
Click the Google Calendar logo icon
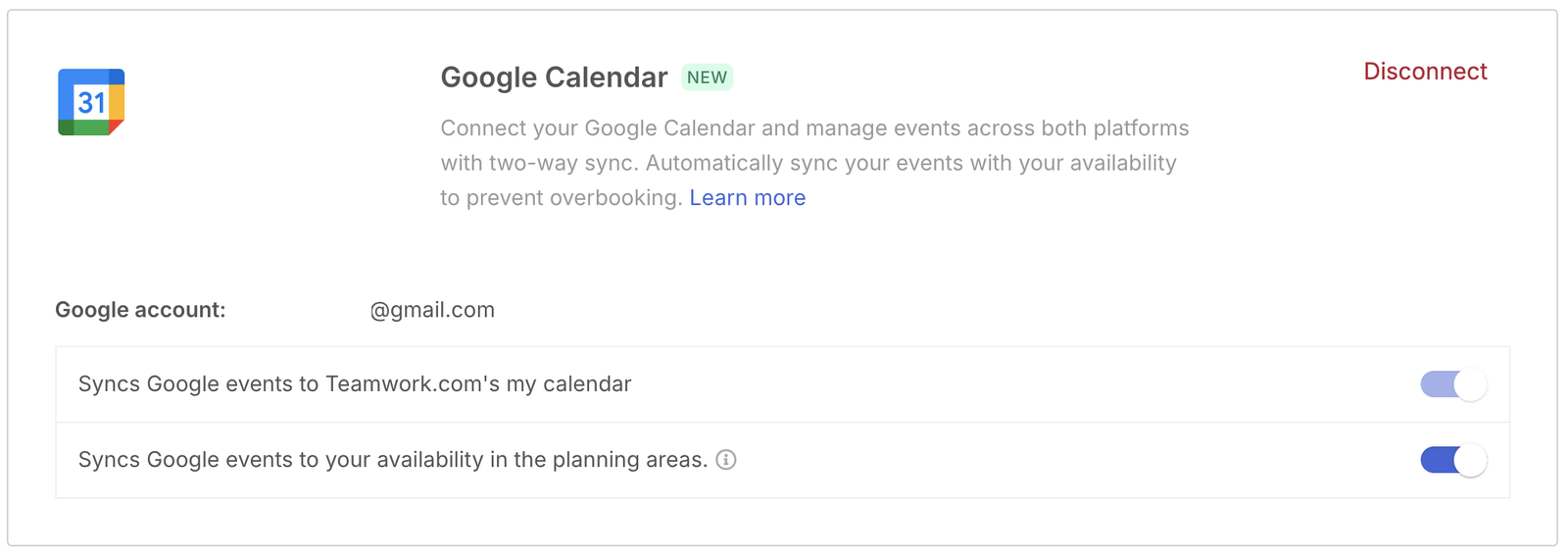[x=91, y=102]
